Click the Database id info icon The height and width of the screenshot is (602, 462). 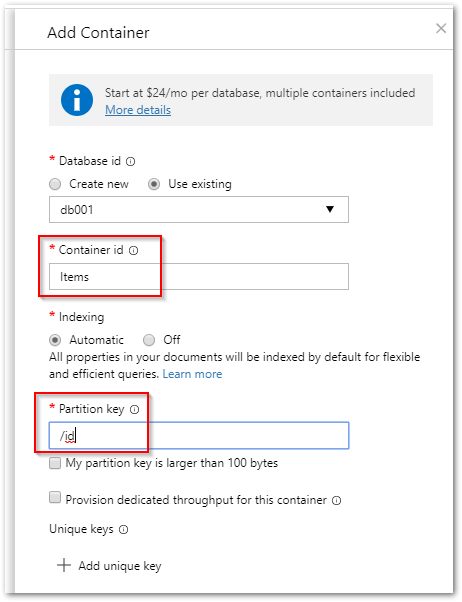click(x=131, y=162)
